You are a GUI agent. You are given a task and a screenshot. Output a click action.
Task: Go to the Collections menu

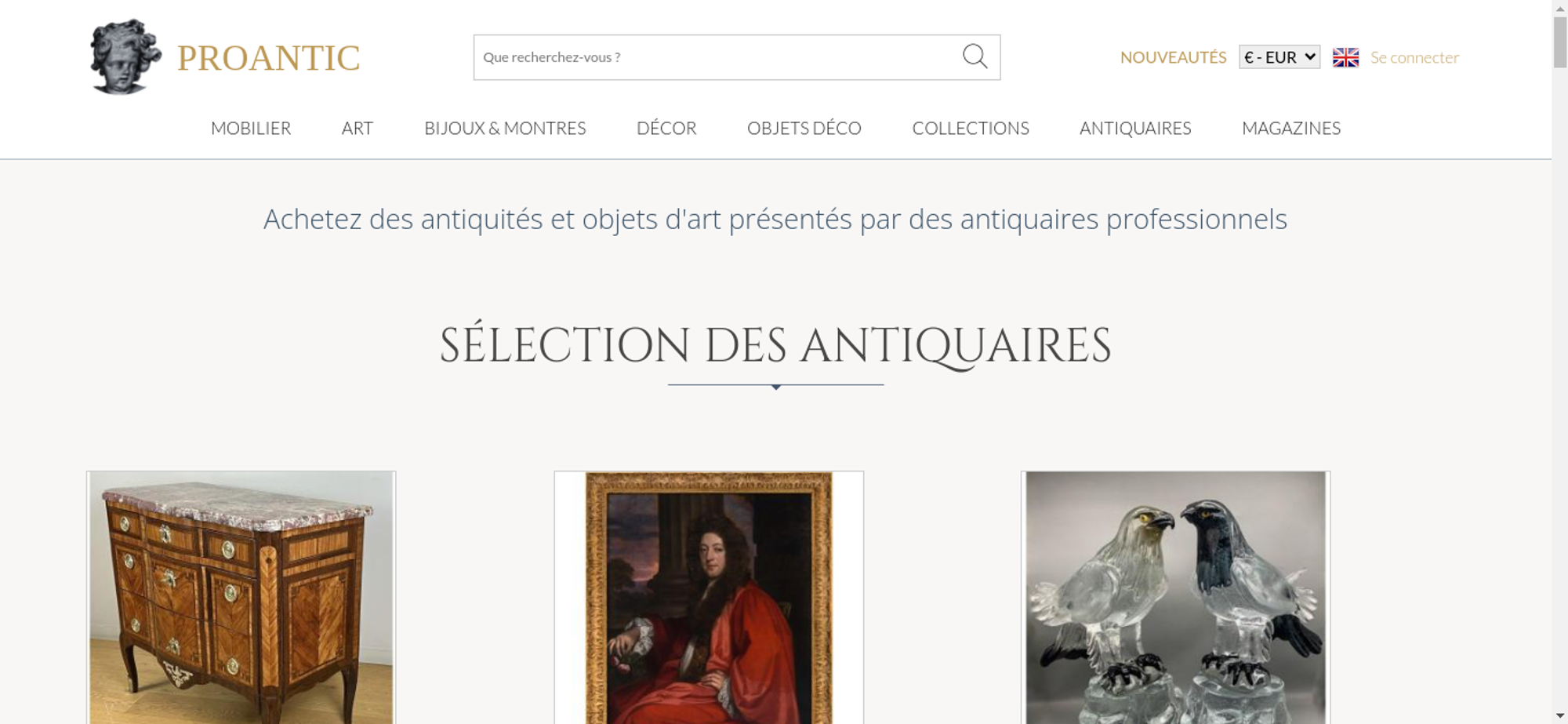pyautogui.click(x=971, y=128)
